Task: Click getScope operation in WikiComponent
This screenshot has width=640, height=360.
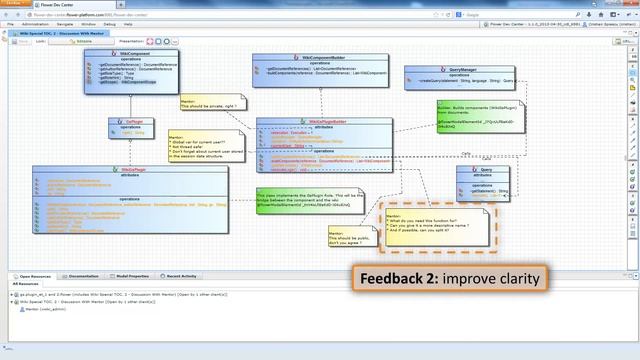Action: 127,82
